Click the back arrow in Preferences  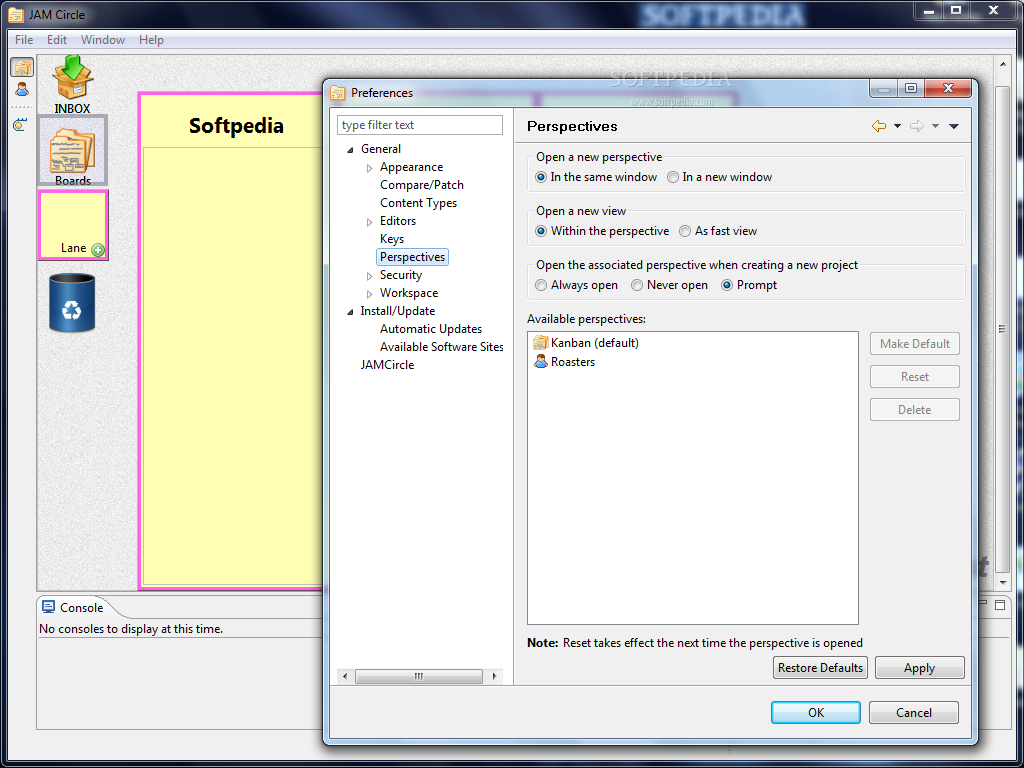[x=879, y=126]
